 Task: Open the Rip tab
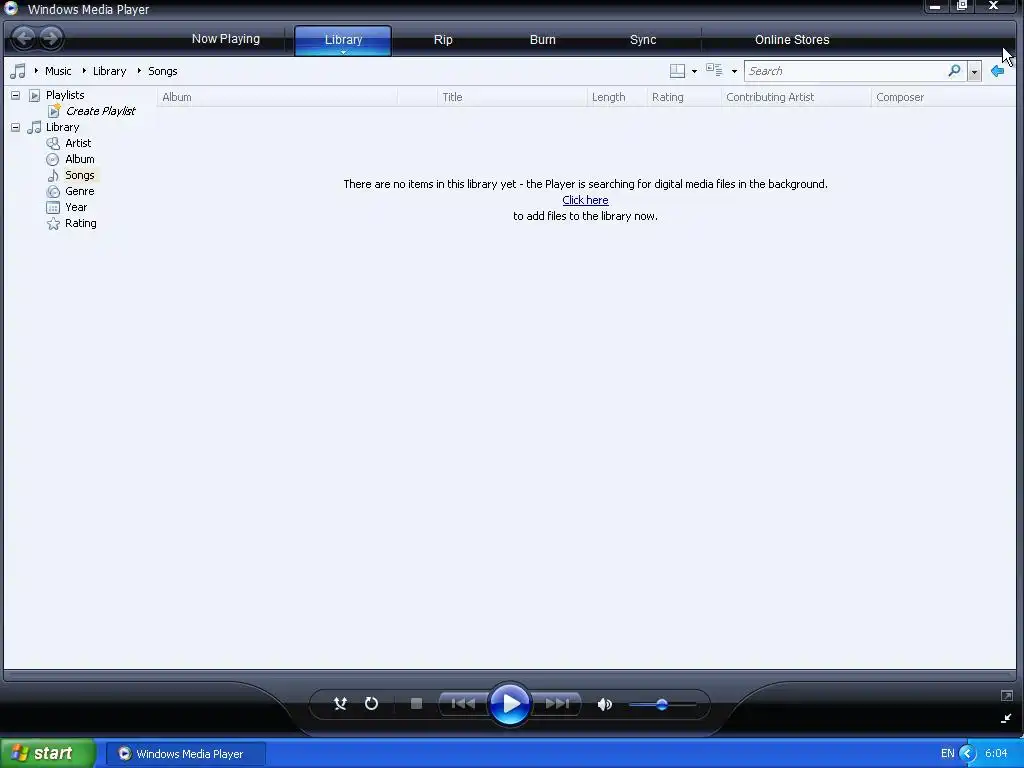(443, 40)
